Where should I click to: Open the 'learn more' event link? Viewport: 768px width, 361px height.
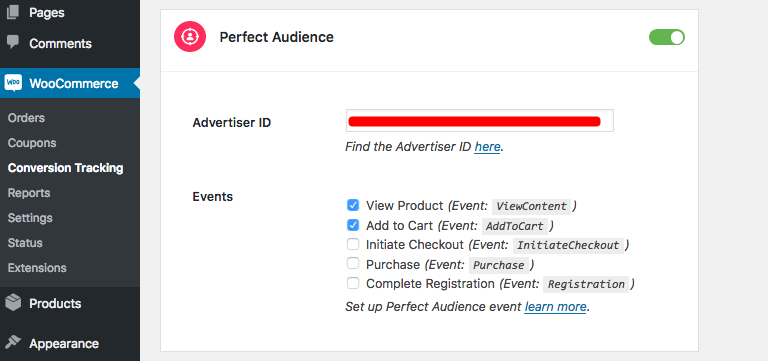[555, 307]
